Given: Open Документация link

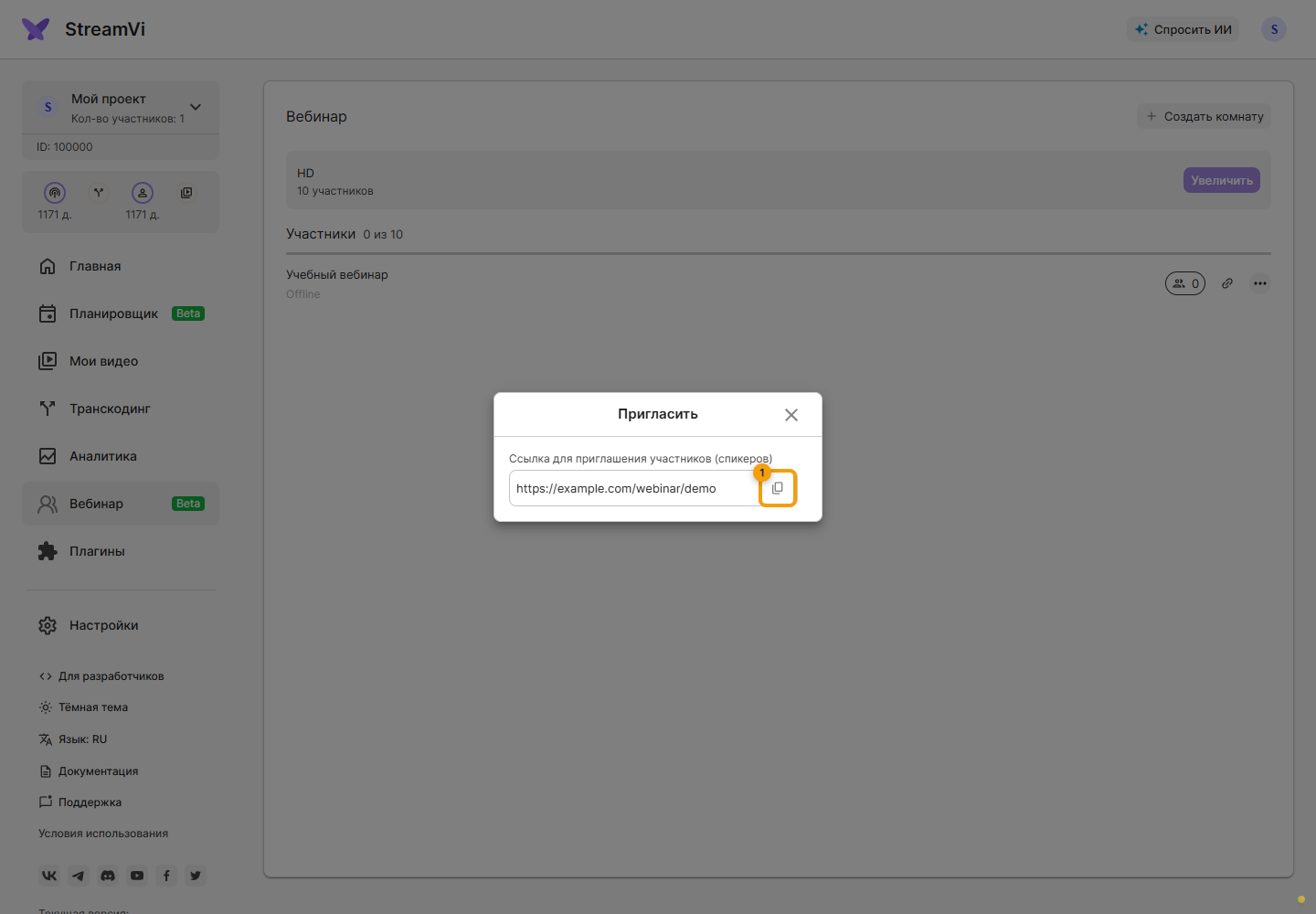Looking at the screenshot, I should coord(89,771).
